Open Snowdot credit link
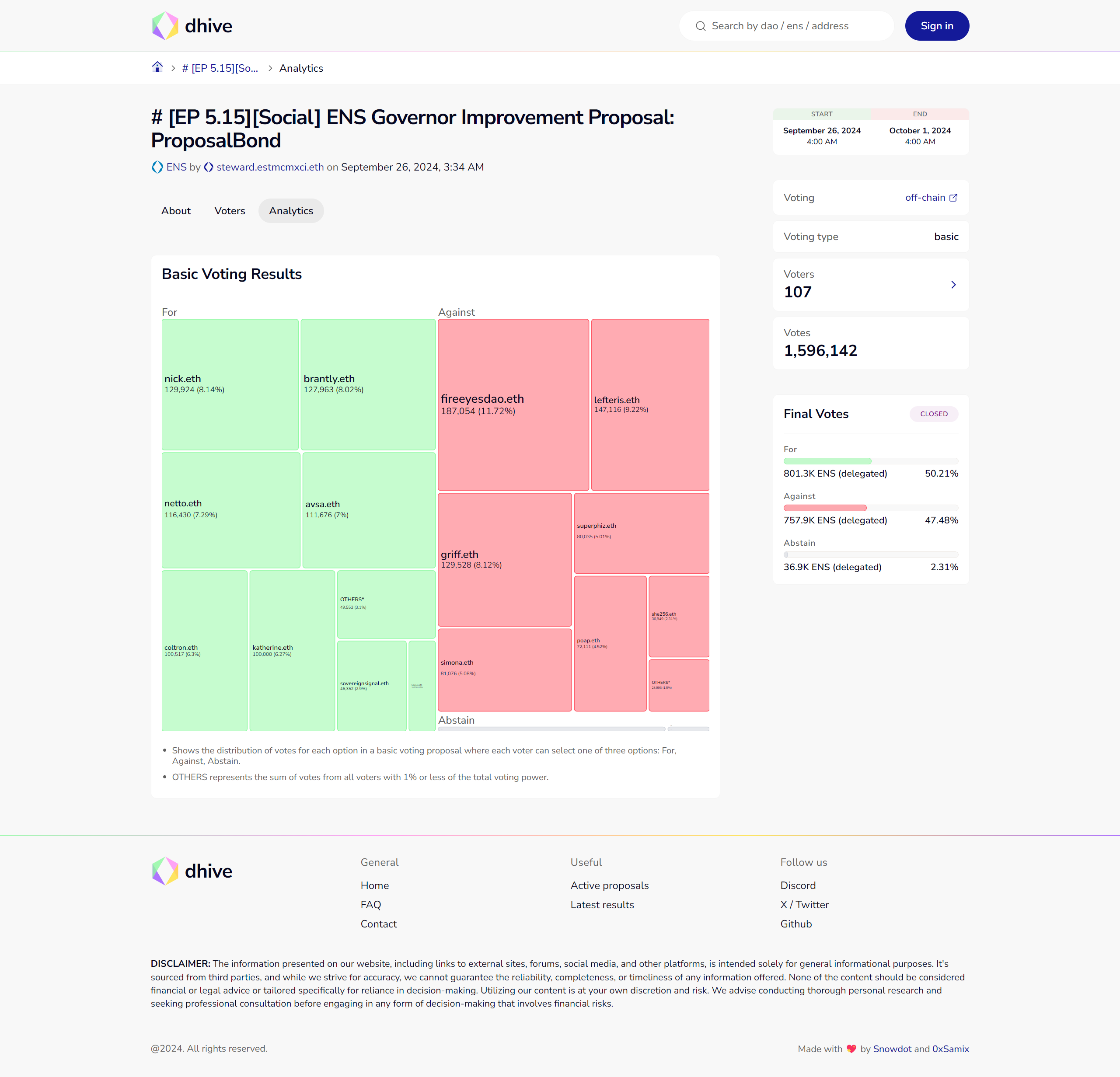The height and width of the screenshot is (1077, 1120). click(x=892, y=1049)
